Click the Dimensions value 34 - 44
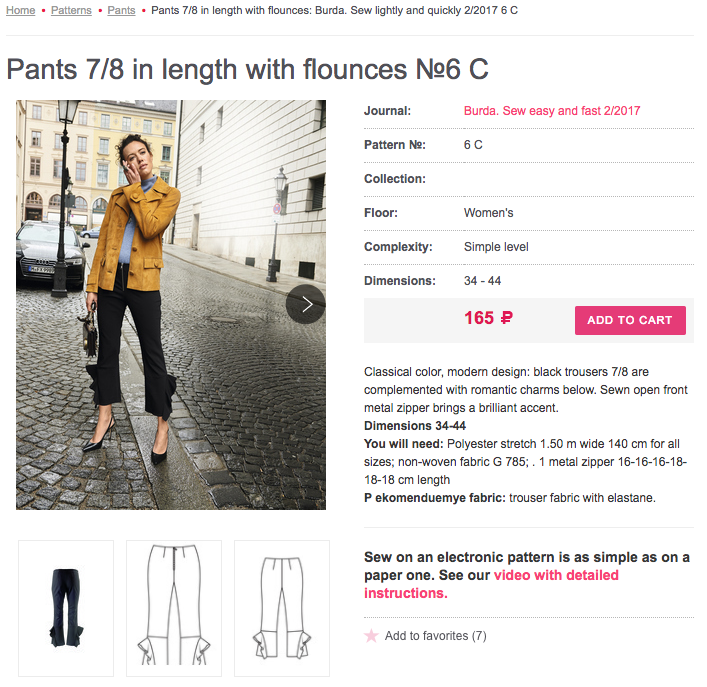Image resolution: width=707 pixels, height=687 pixels. click(x=482, y=281)
